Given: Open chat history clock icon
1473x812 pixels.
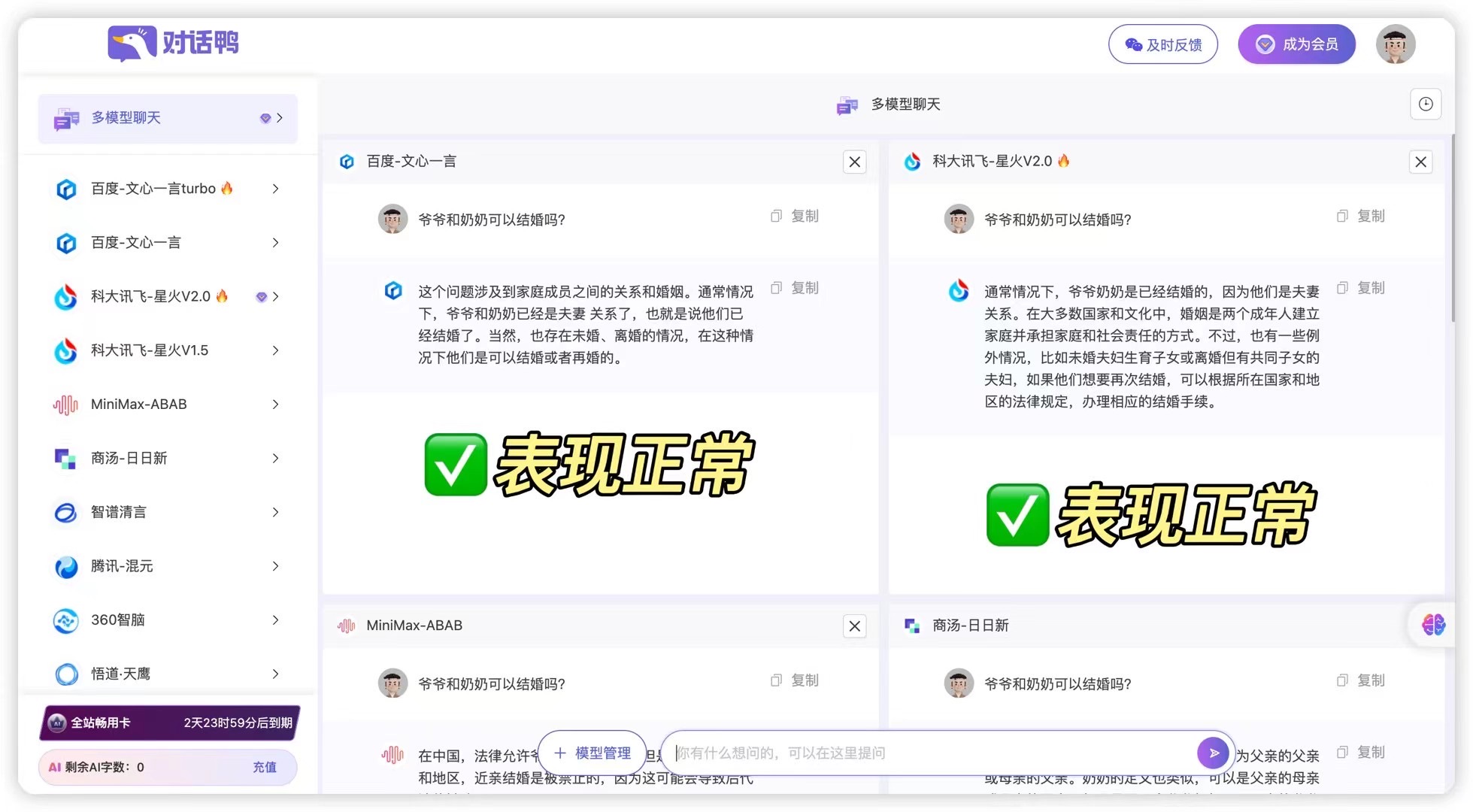Looking at the screenshot, I should (1426, 105).
